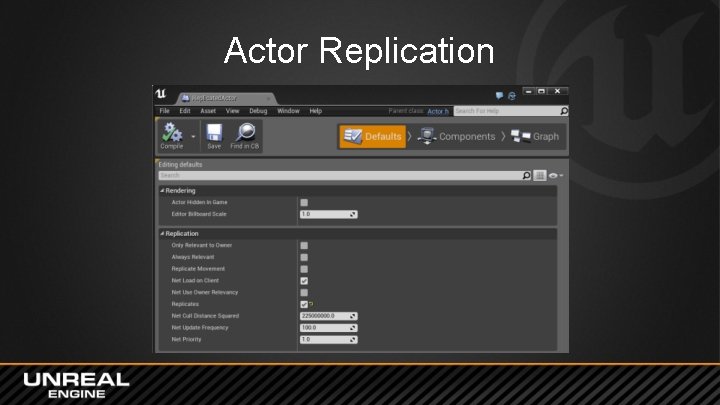The height and width of the screenshot is (405, 720).
Task: Open the Compile options dropdown arrow
Action: [193, 136]
